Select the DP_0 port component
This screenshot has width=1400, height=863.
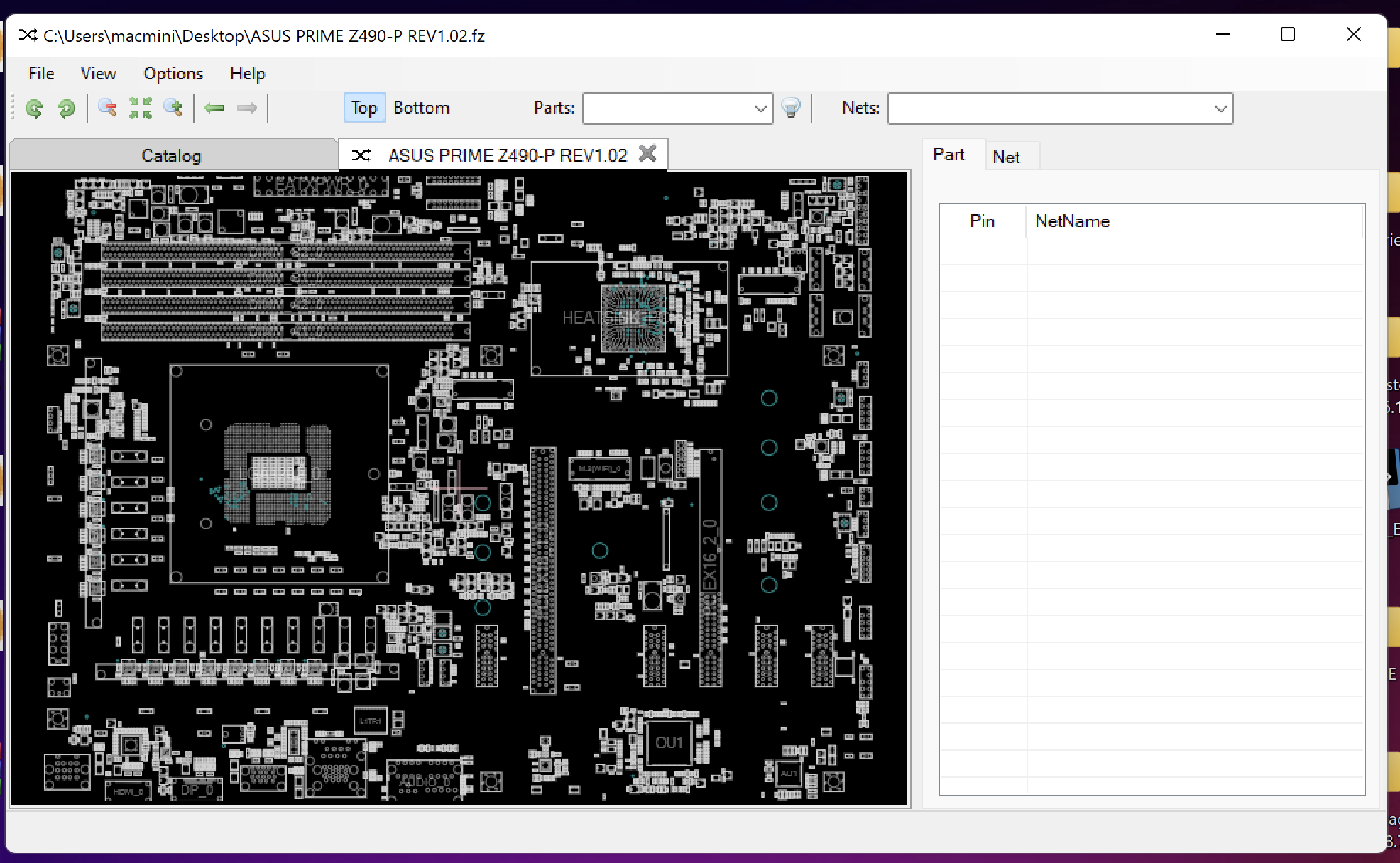197,789
